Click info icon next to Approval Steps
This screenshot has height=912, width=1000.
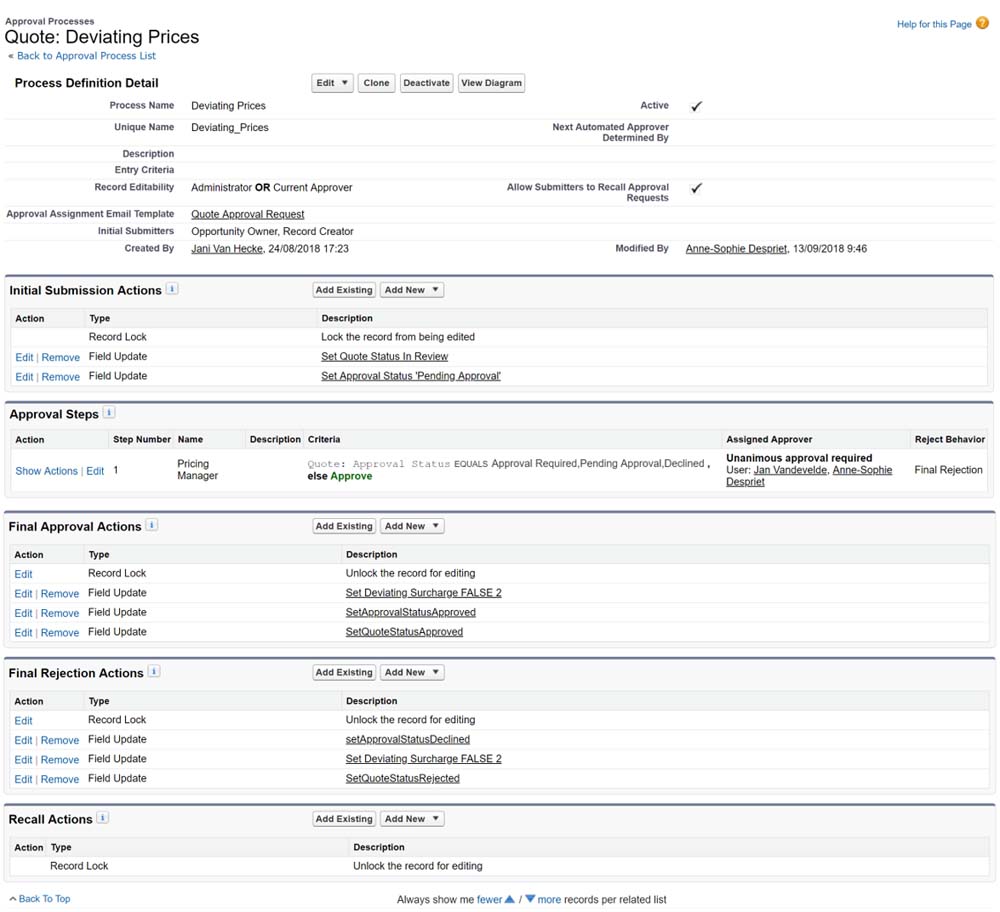[x=109, y=412]
